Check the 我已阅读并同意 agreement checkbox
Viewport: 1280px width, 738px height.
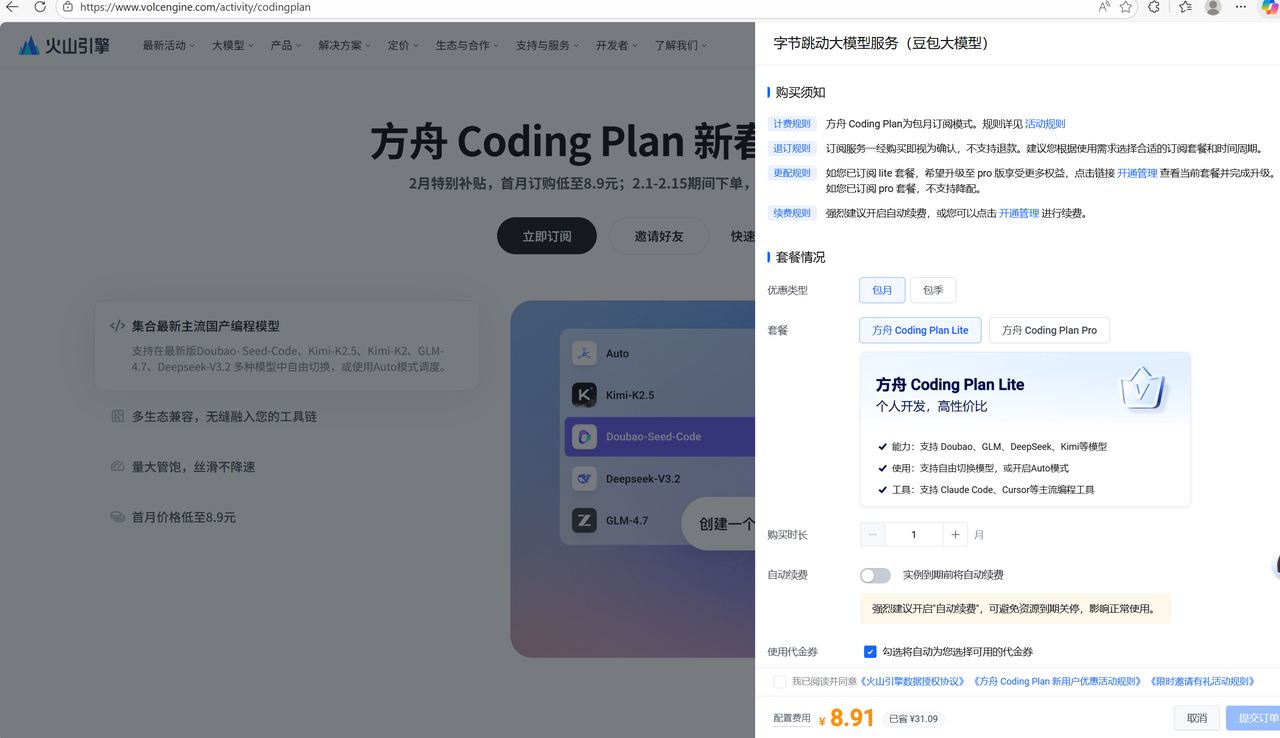point(780,682)
